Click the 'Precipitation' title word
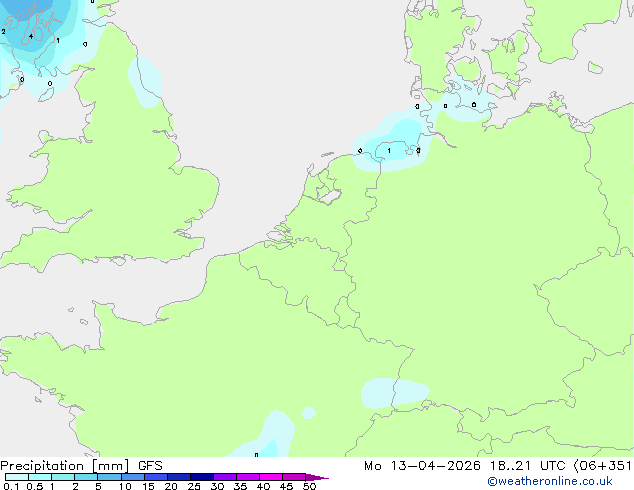The height and width of the screenshot is (490, 634). point(42,466)
